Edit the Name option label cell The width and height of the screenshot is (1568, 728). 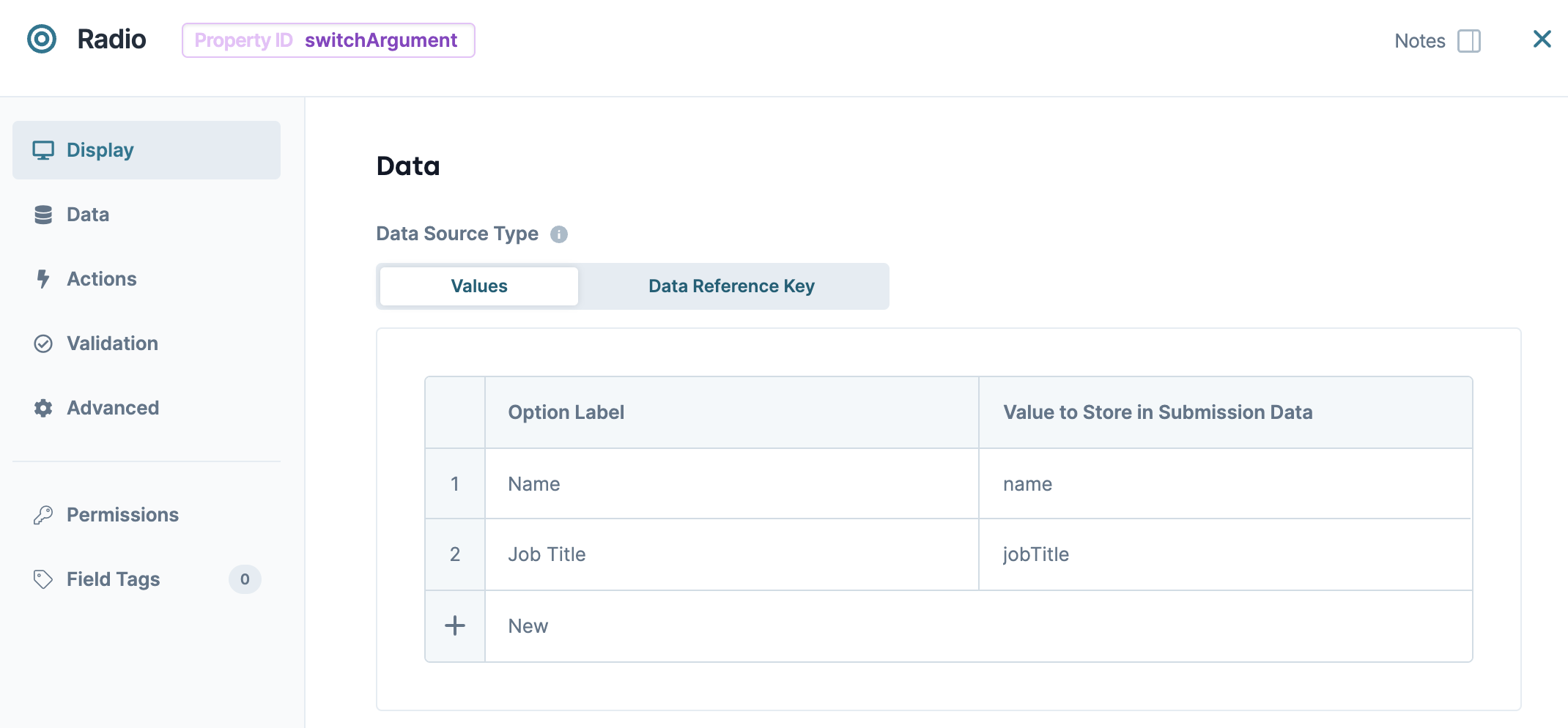pyautogui.click(x=731, y=483)
